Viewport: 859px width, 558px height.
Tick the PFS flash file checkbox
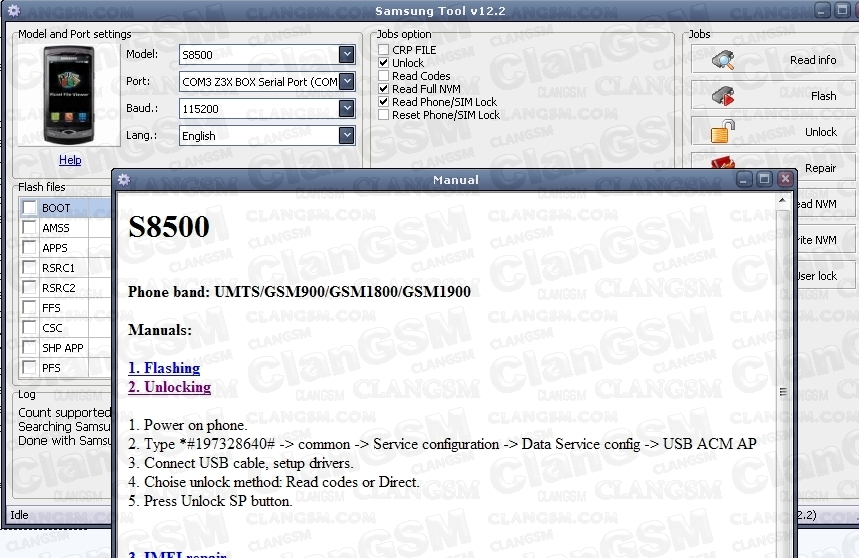coord(29,367)
